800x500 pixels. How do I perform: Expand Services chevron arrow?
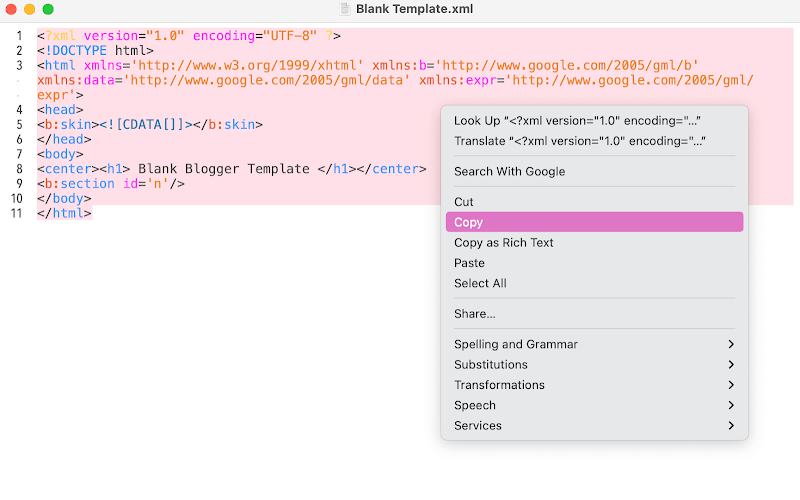[731, 426]
